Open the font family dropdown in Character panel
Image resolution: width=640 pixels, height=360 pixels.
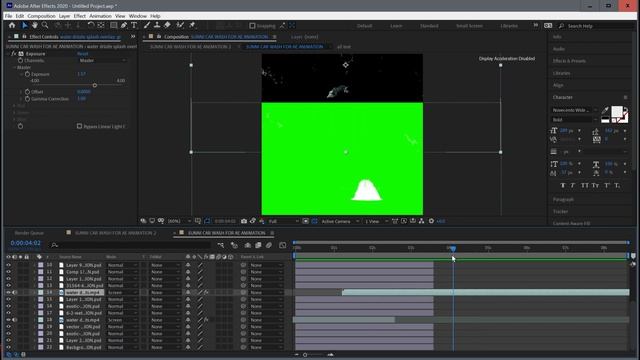pyautogui.click(x=574, y=110)
